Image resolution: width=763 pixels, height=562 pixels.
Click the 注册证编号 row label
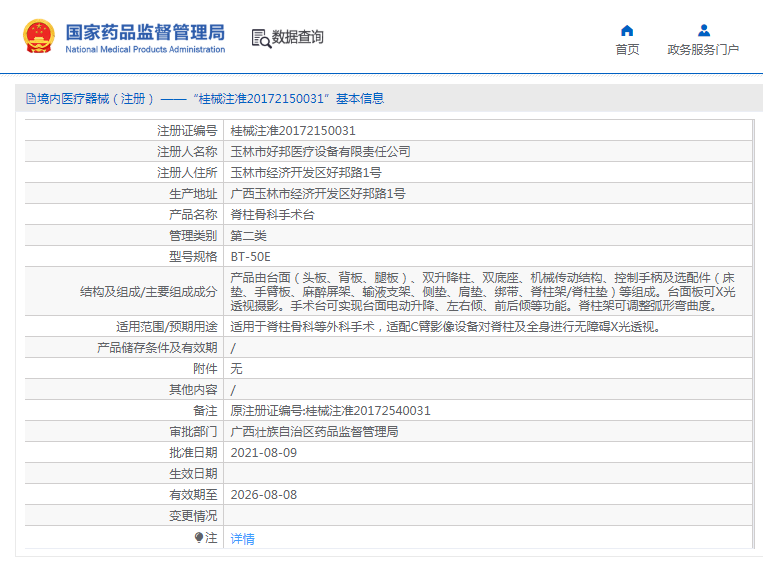pyautogui.click(x=187, y=130)
